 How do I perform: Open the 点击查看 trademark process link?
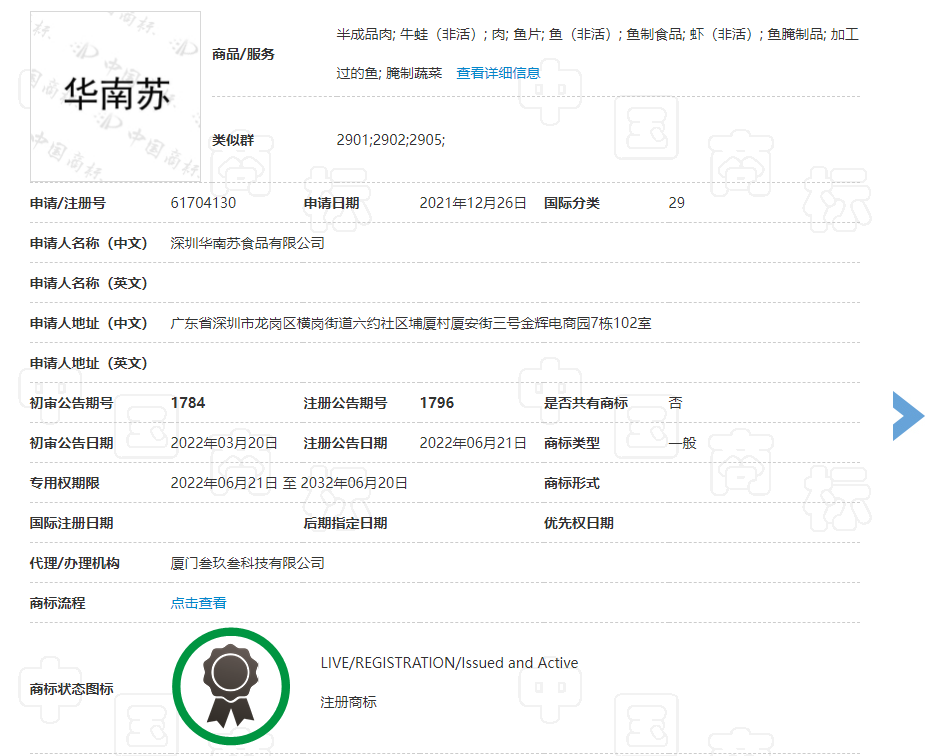point(198,603)
